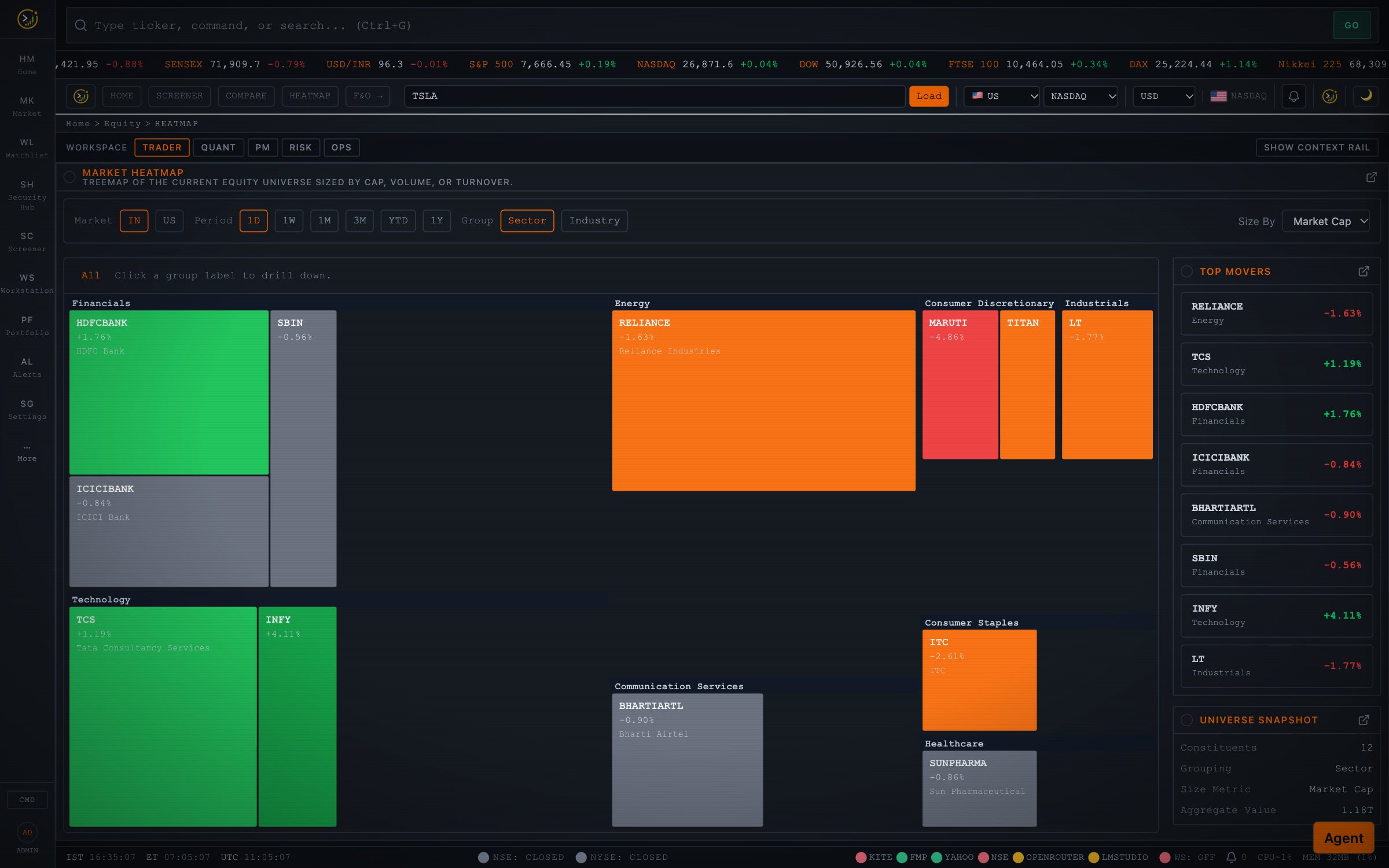The image size is (1389, 868).
Task: Open the Settings sidebar item
Action: pos(27,409)
